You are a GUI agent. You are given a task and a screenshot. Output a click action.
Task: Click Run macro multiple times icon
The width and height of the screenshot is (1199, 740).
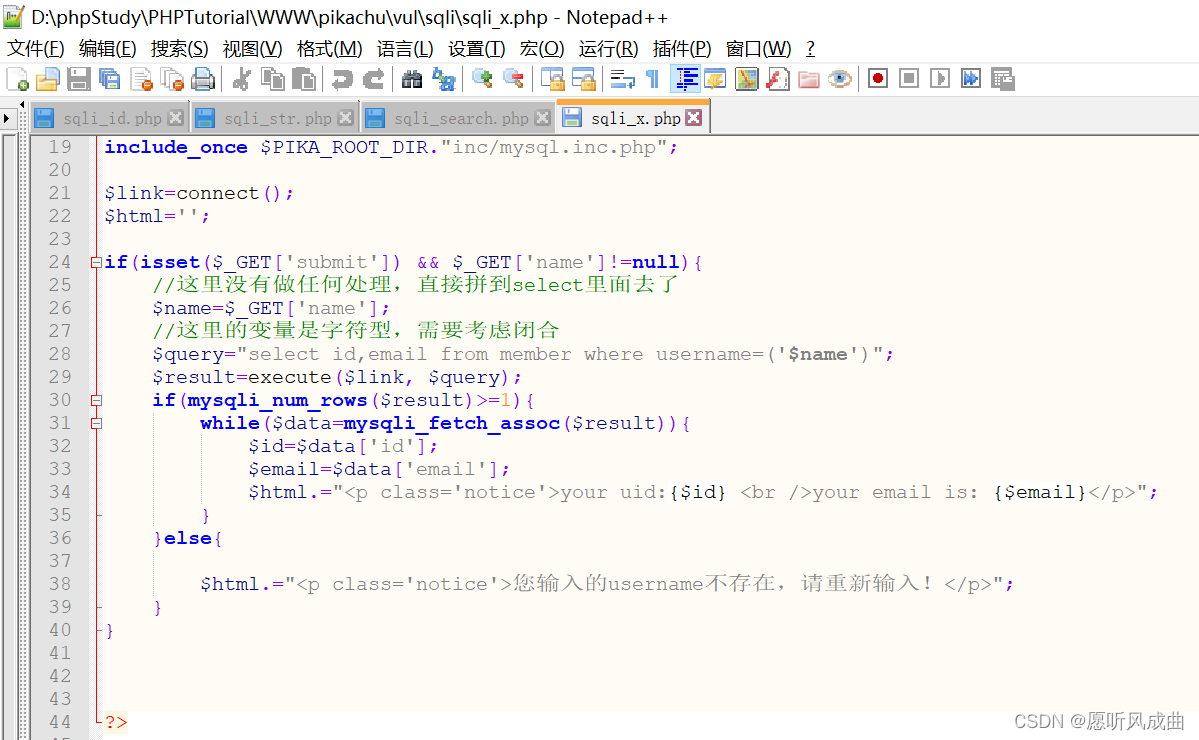coord(971,79)
